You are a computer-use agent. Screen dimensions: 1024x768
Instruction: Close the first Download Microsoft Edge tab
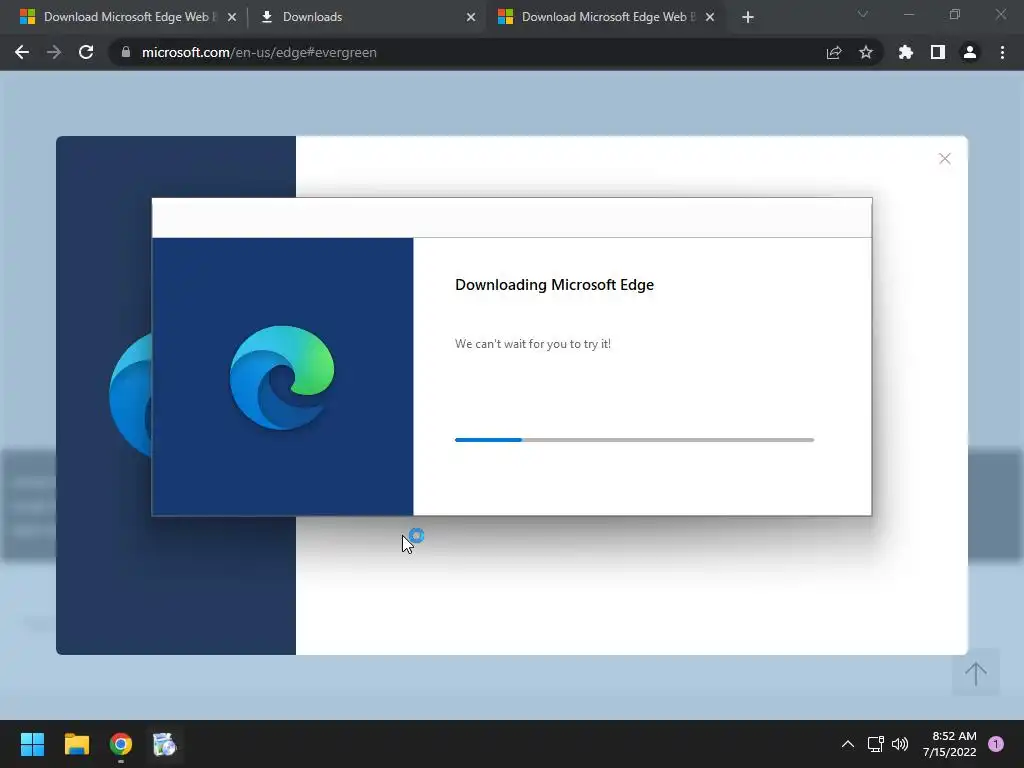[x=232, y=17]
